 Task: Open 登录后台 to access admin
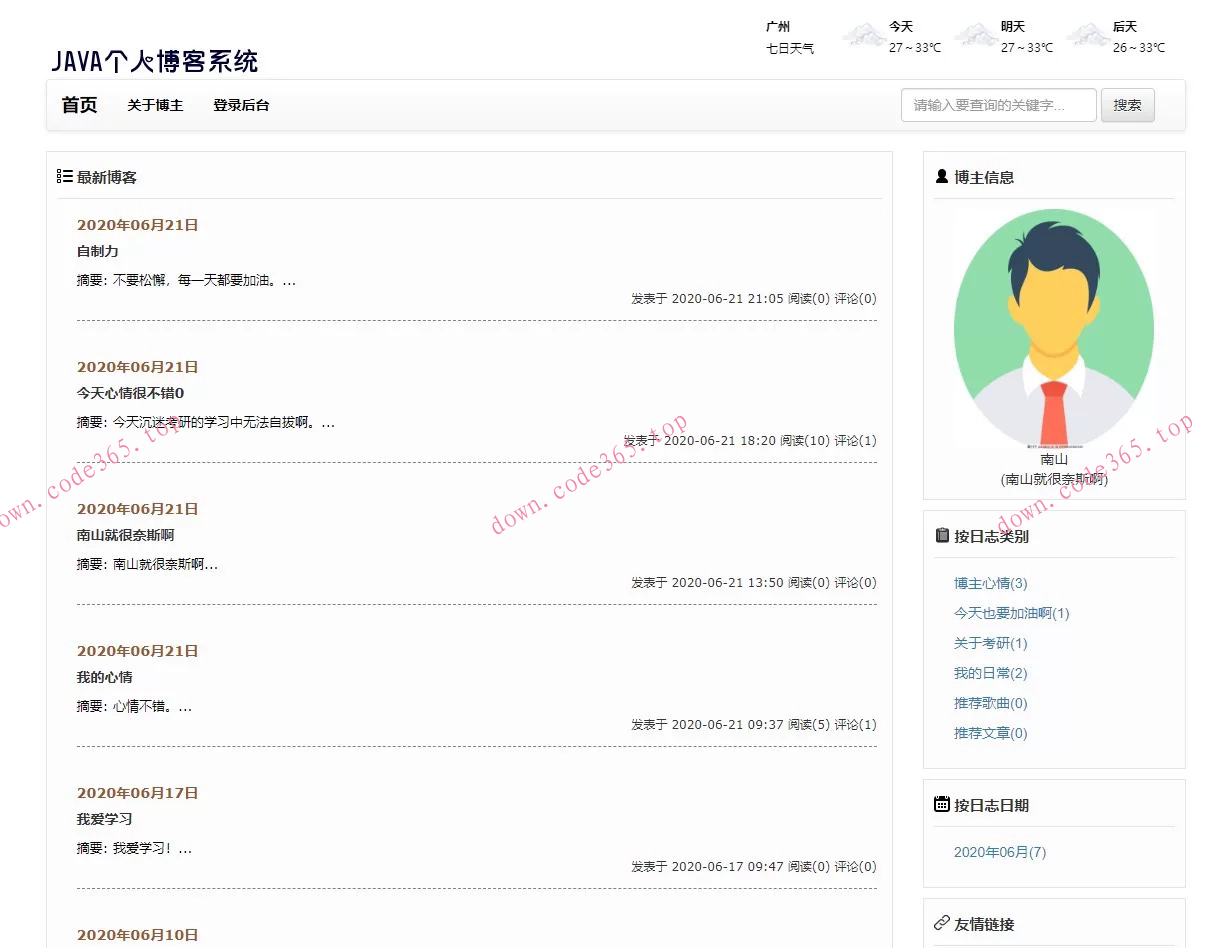[243, 105]
